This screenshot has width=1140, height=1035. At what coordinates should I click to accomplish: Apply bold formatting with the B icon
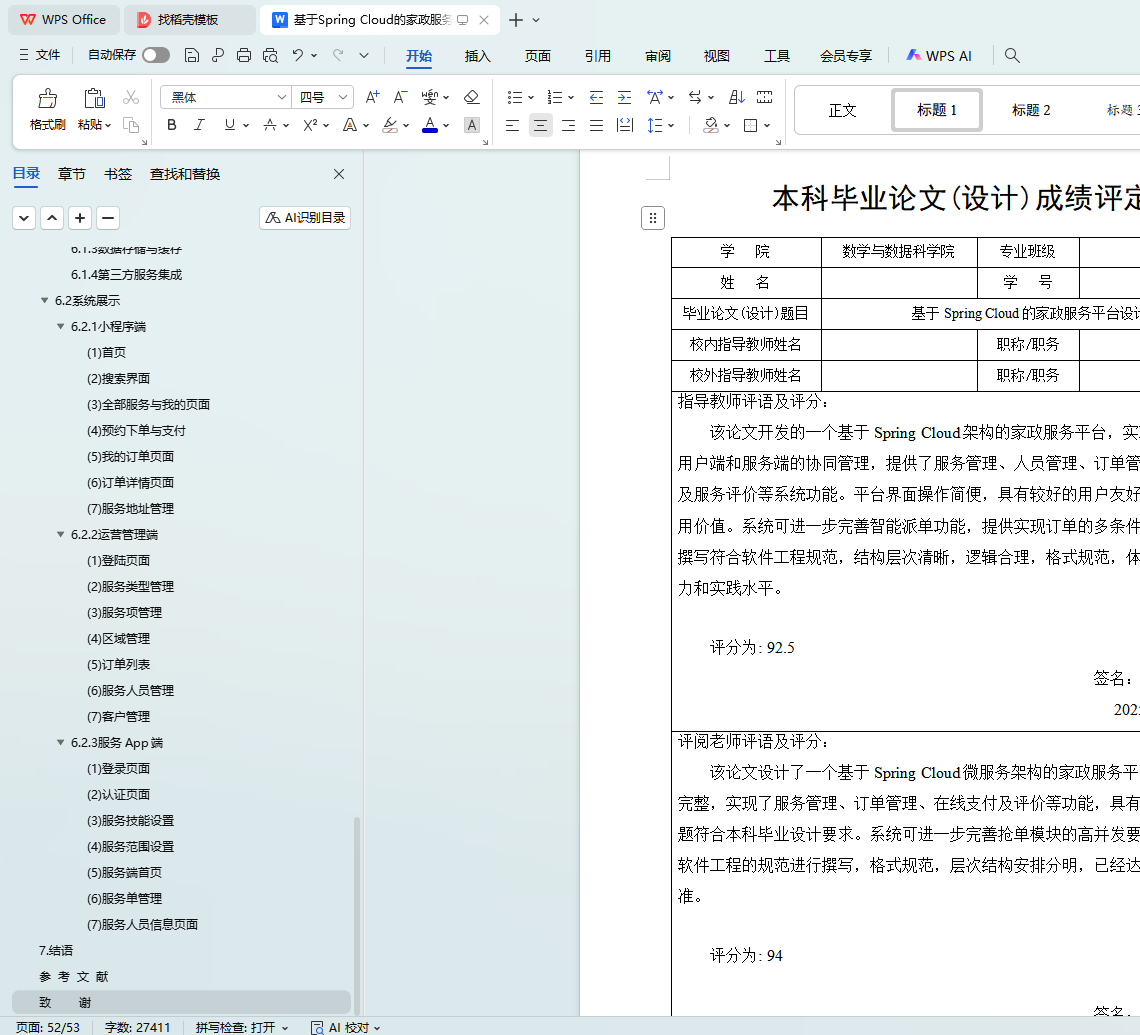coord(172,125)
